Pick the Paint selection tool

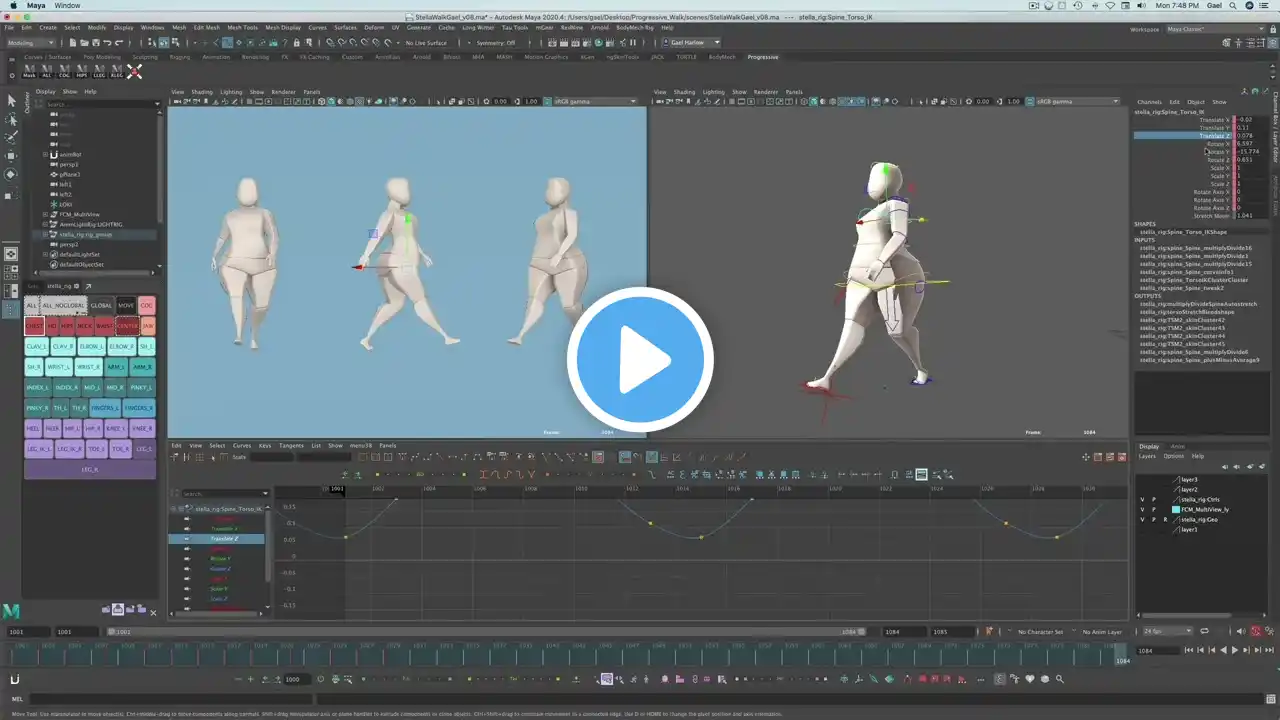11,137
